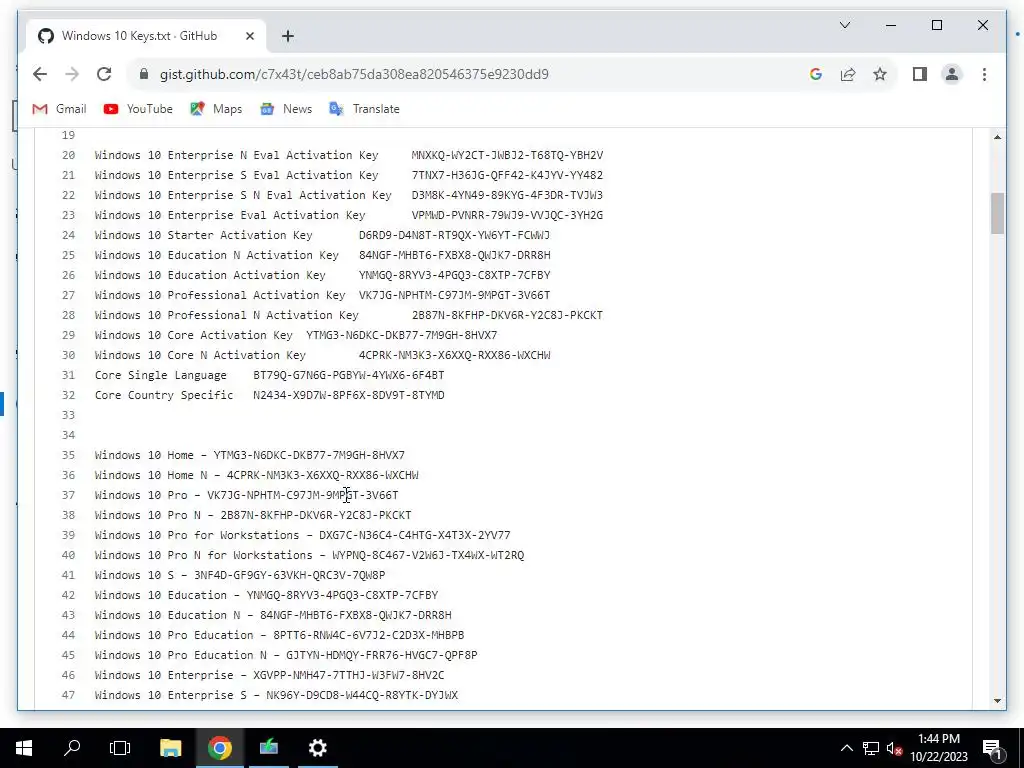This screenshot has height=768, width=1024.
Task: Click key N2434-X9D7W-8PF6X-8DV9T-8TYMD
Action: [x=349, y=395]
